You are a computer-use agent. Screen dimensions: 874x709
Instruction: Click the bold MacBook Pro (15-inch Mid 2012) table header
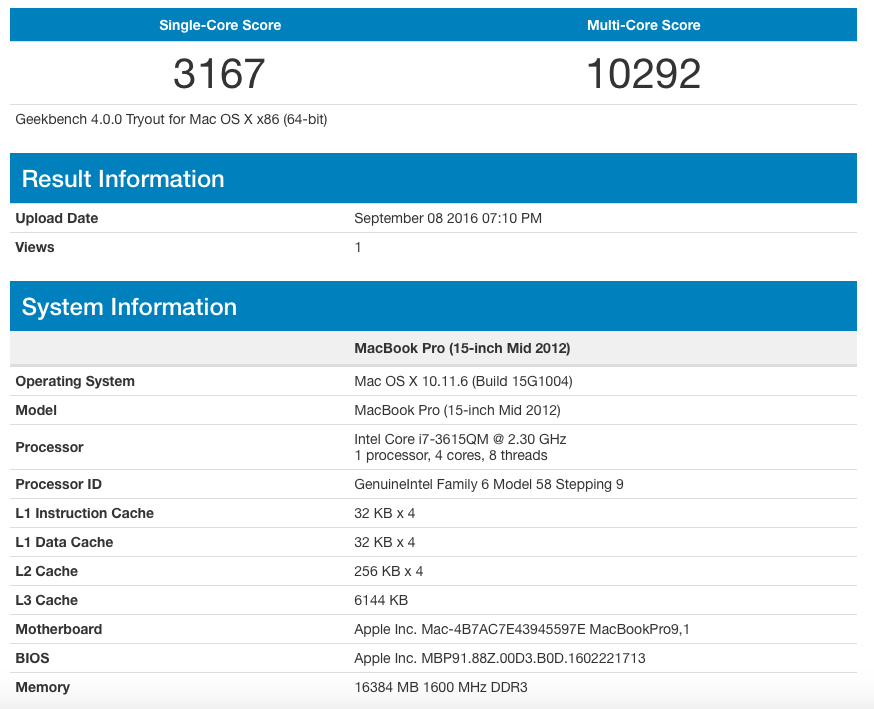tap(462, 348)
